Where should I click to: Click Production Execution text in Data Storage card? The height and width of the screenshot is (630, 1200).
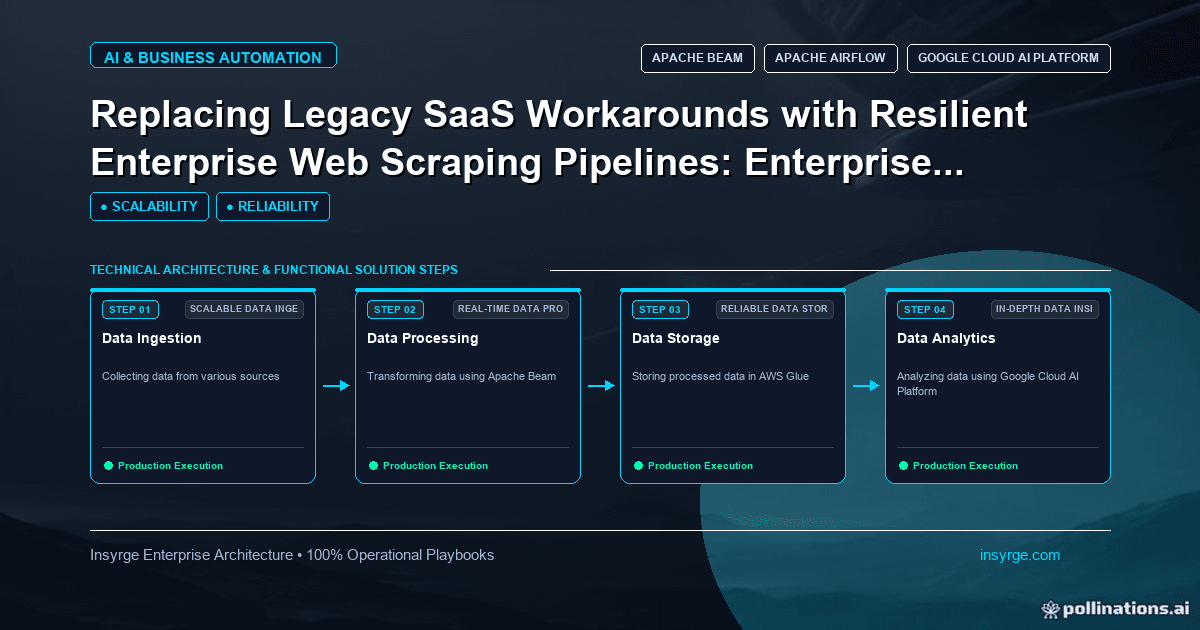point(701,466)
